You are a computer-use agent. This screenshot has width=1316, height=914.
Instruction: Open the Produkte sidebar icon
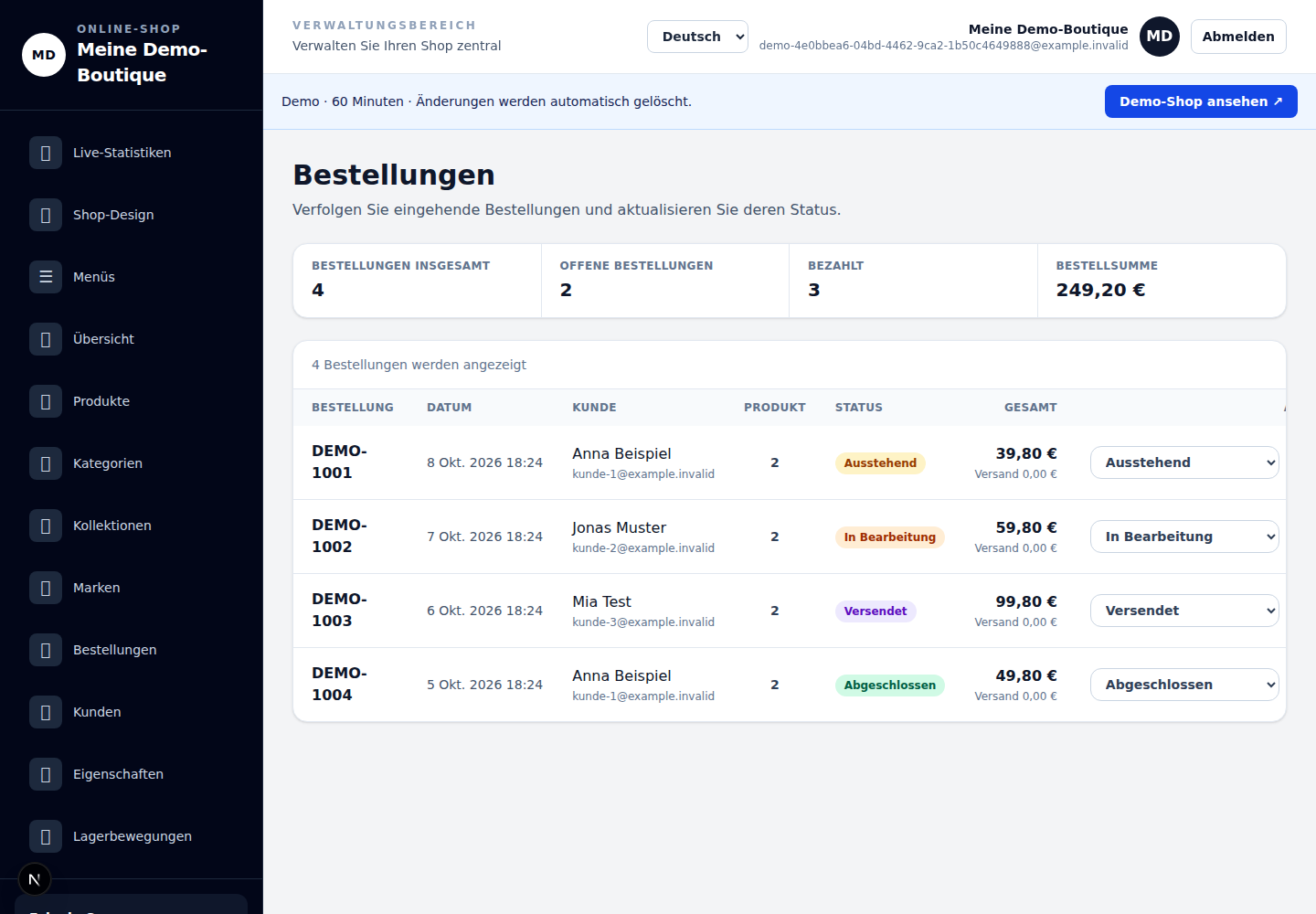(46, 401)
